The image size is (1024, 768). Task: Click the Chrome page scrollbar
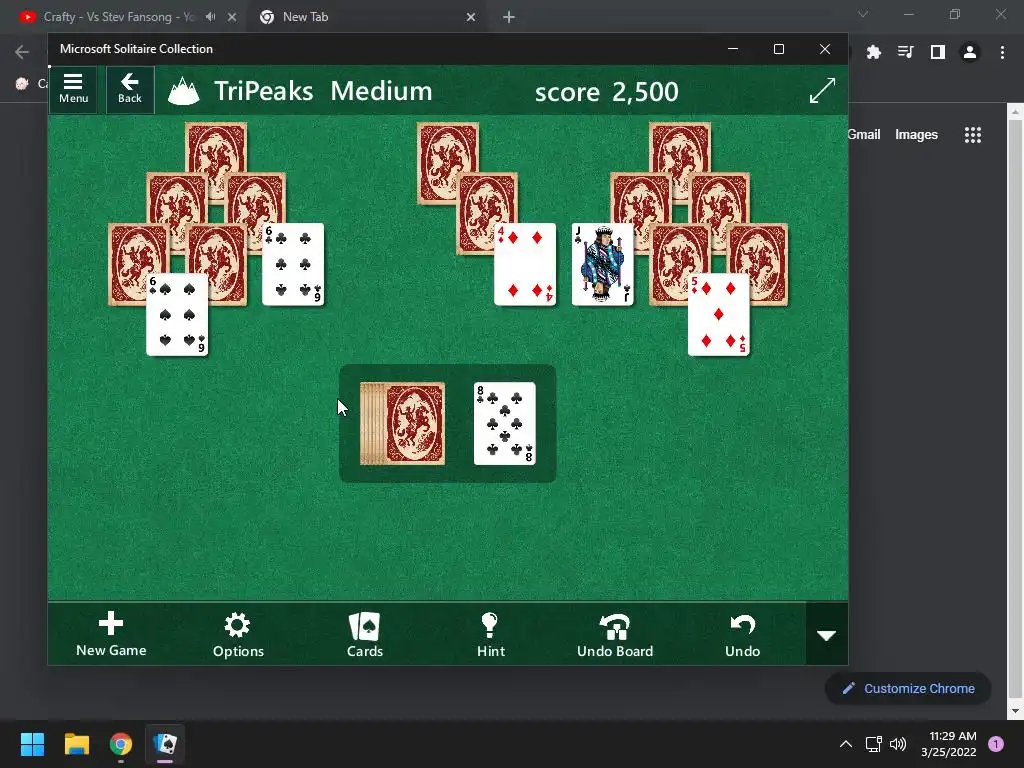coord(1015,410)
